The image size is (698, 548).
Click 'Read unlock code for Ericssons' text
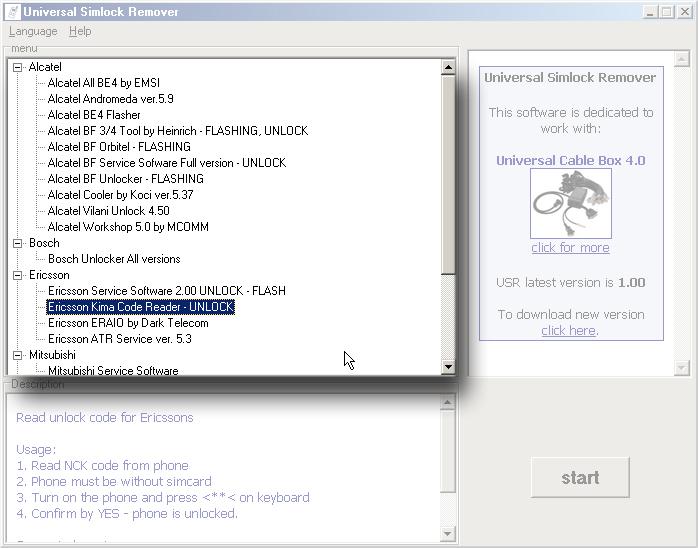(x=105, y=418)
